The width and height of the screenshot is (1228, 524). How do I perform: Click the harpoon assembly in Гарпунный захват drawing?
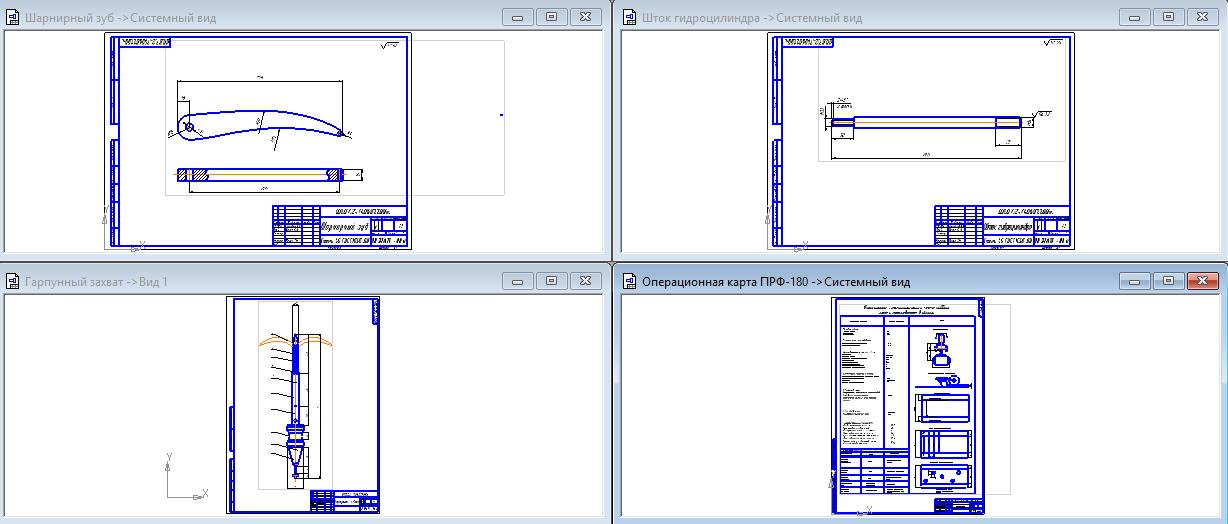(296, 395)
